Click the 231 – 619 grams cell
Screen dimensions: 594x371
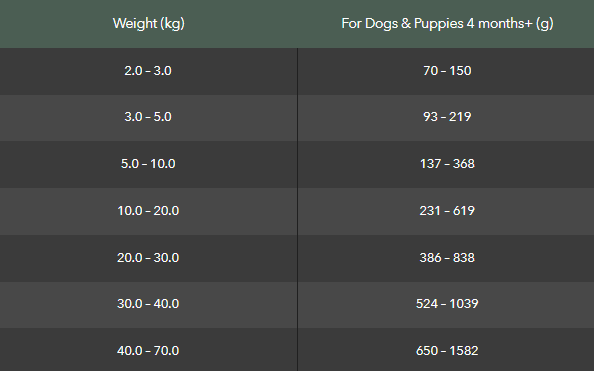[447, 211]
